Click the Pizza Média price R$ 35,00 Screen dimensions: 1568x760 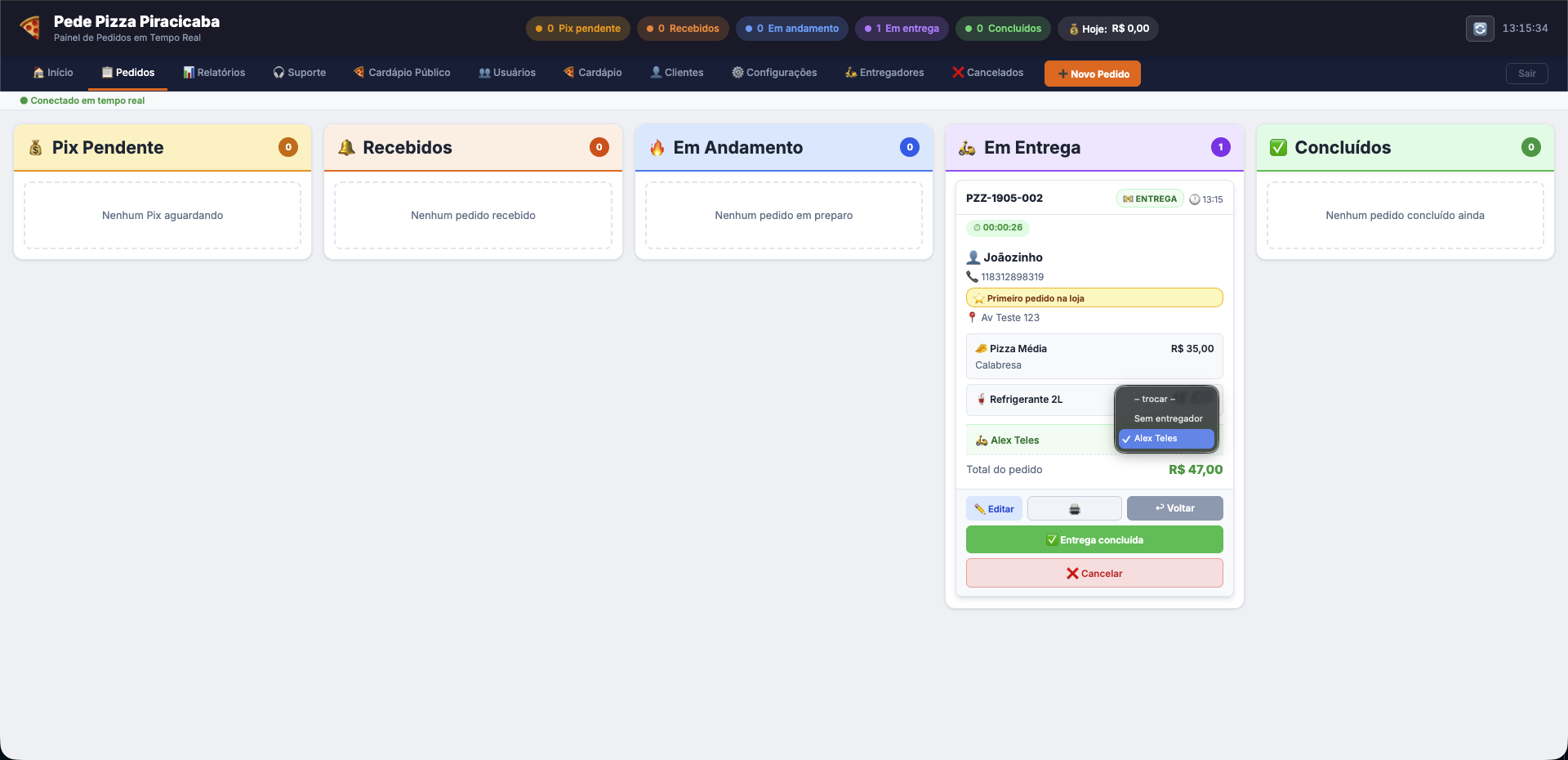click(1192, 349)
